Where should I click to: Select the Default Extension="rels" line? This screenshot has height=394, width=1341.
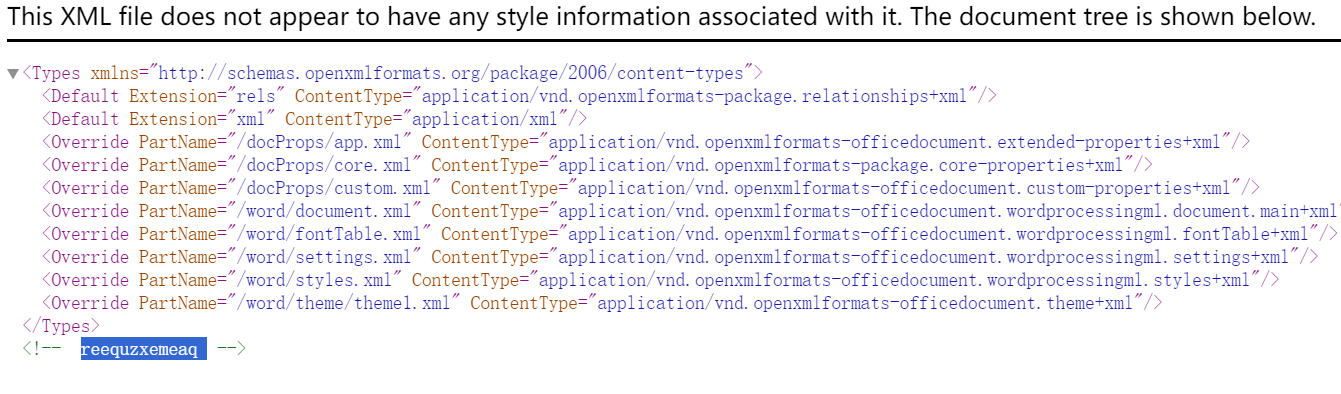coord(519,96)
